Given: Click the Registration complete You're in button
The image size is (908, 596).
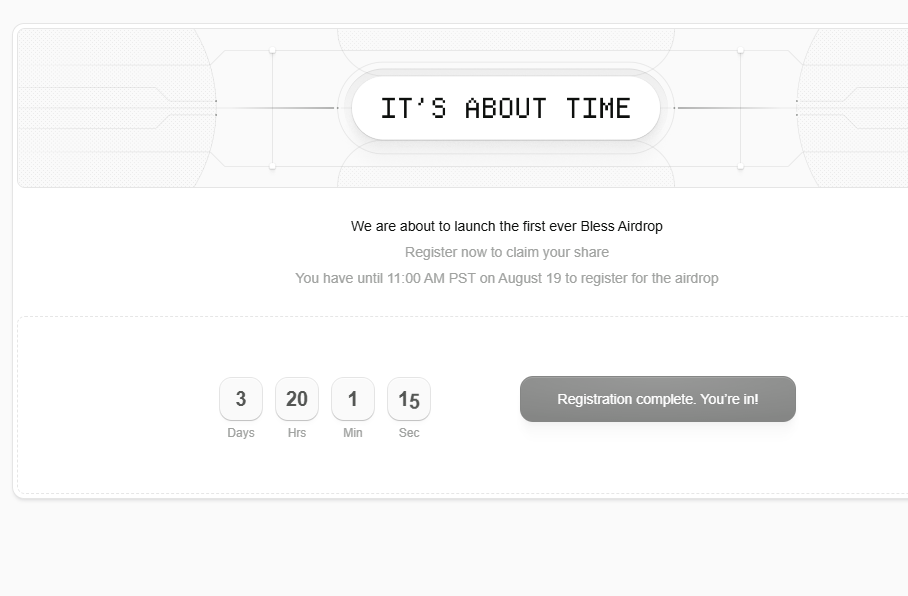Looking at the screenshot, I should tap(657, 398).
